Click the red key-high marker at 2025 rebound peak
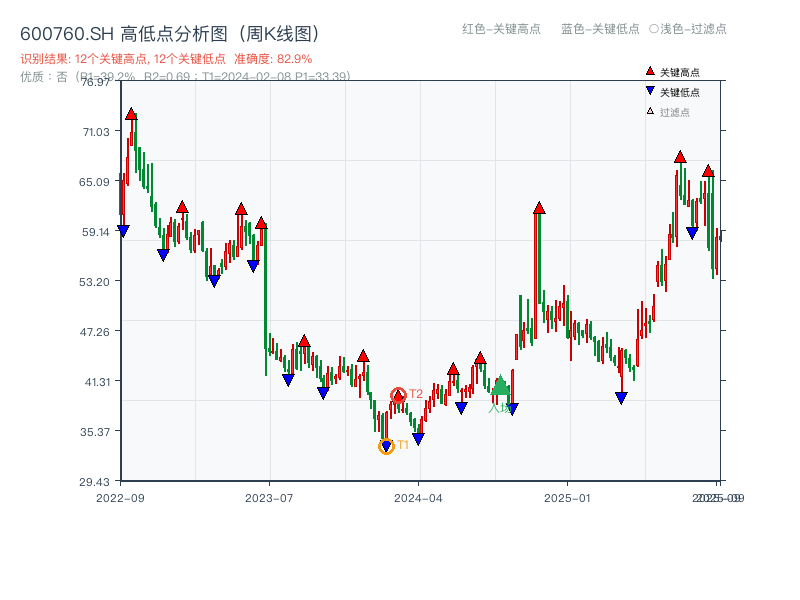Screen dimensions: 800x600 click(679, 156)
